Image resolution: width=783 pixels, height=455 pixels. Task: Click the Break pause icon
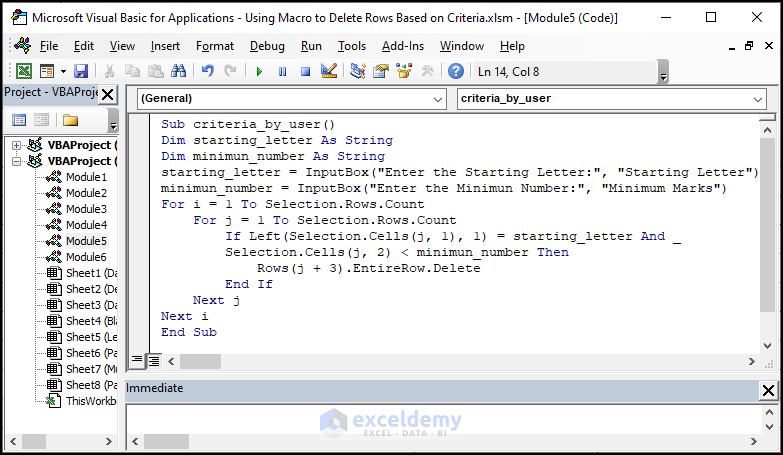pyautogui.click(x=282, y=71)
